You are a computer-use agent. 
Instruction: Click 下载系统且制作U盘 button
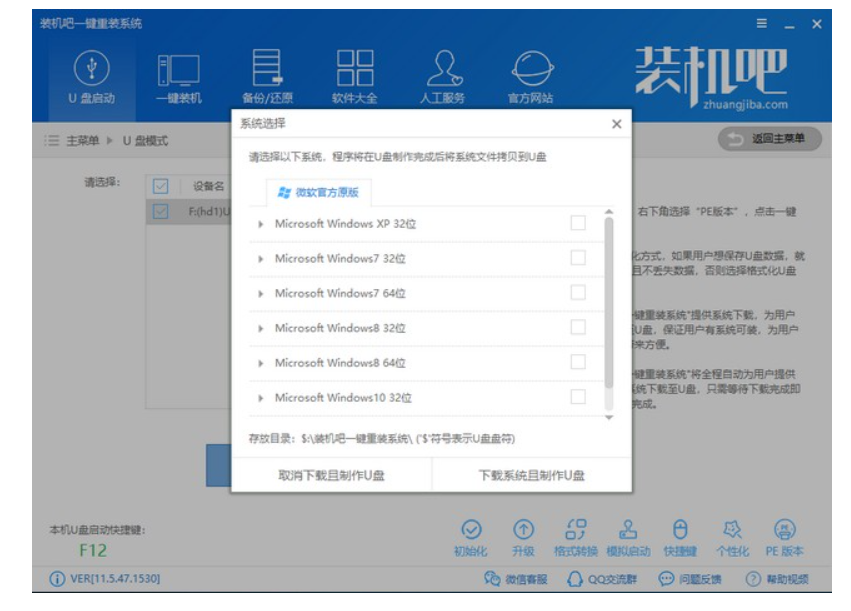pyautogui.click(x=532, y=475)
